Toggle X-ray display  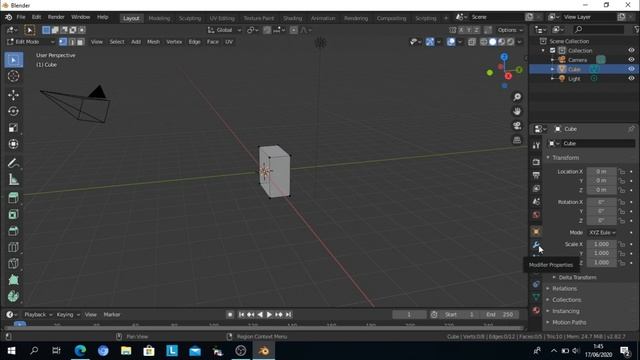(472, 42)
